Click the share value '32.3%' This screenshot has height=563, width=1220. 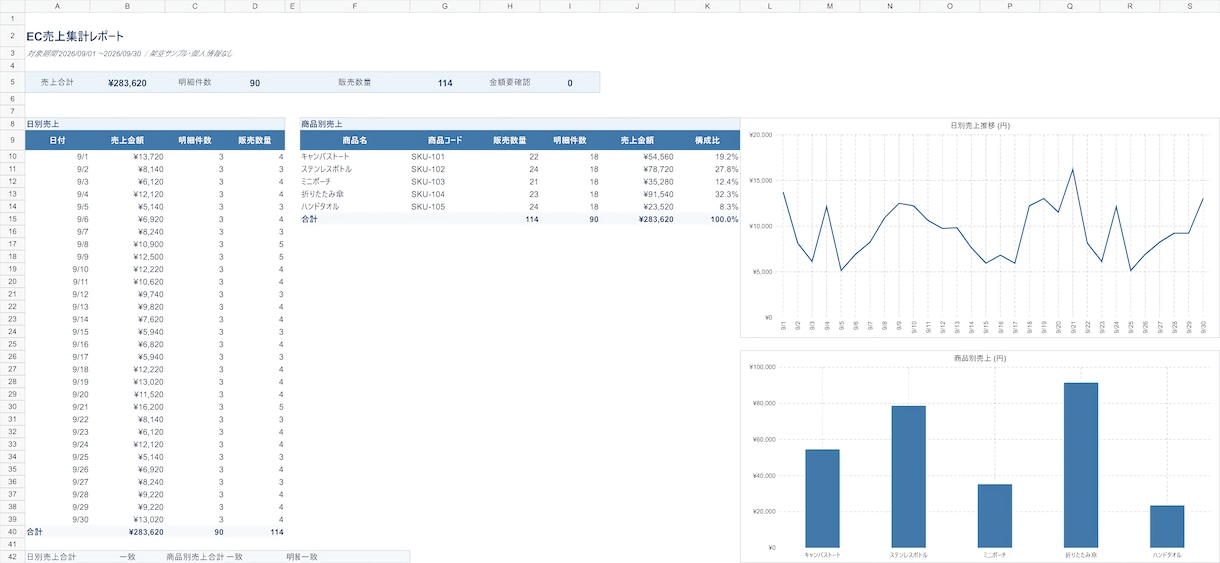[726, 194]
